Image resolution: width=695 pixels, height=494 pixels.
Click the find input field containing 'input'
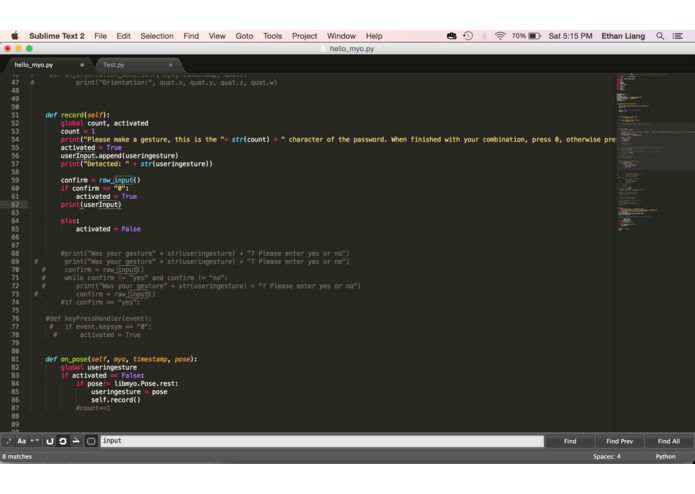click(x=322, y=441)
